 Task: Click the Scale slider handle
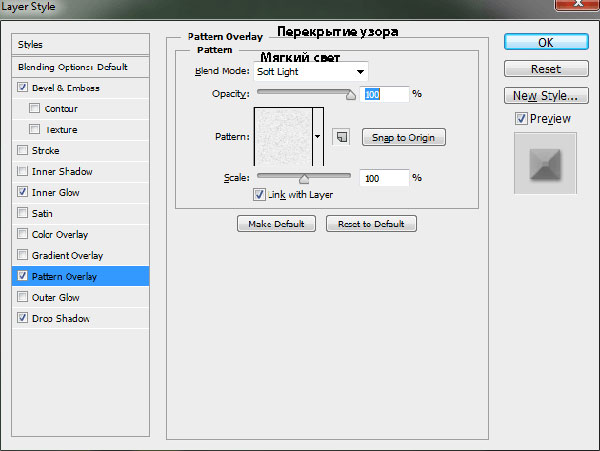[304, 179]
